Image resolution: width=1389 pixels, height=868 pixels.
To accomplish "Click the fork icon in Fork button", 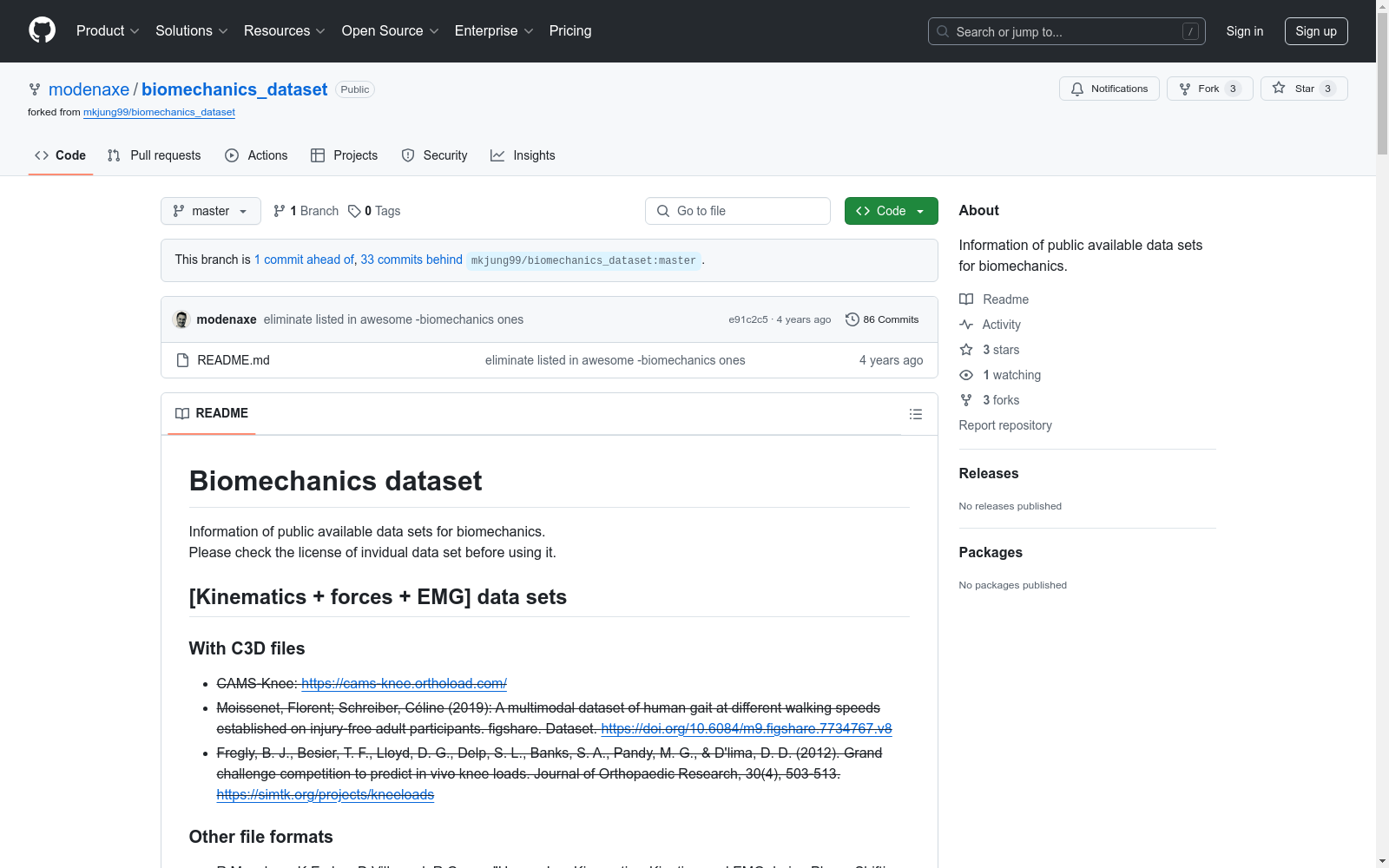I will click(x=1185, y=89).
